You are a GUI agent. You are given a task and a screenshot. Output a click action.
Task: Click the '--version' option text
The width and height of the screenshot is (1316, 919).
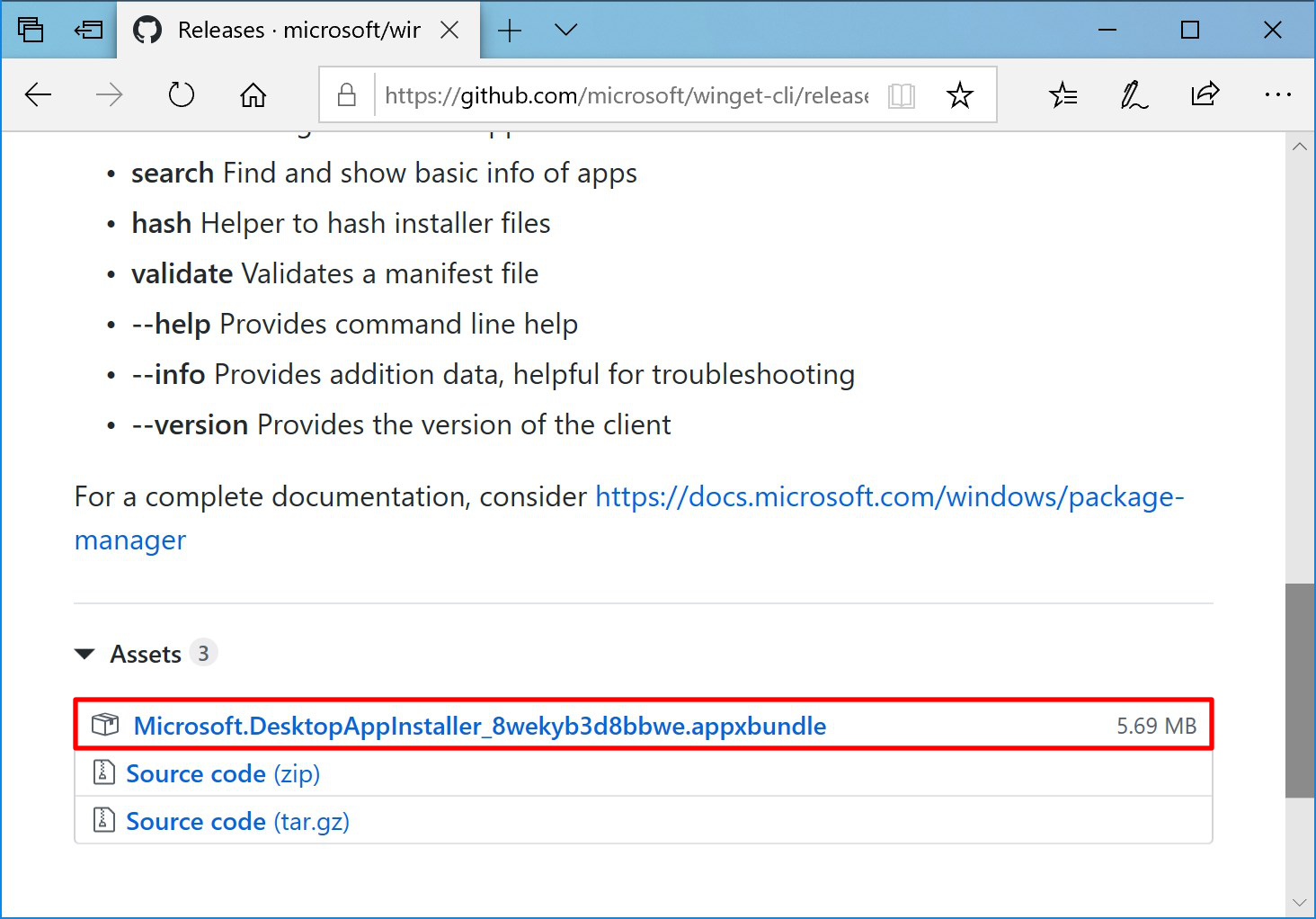[190, 424]
